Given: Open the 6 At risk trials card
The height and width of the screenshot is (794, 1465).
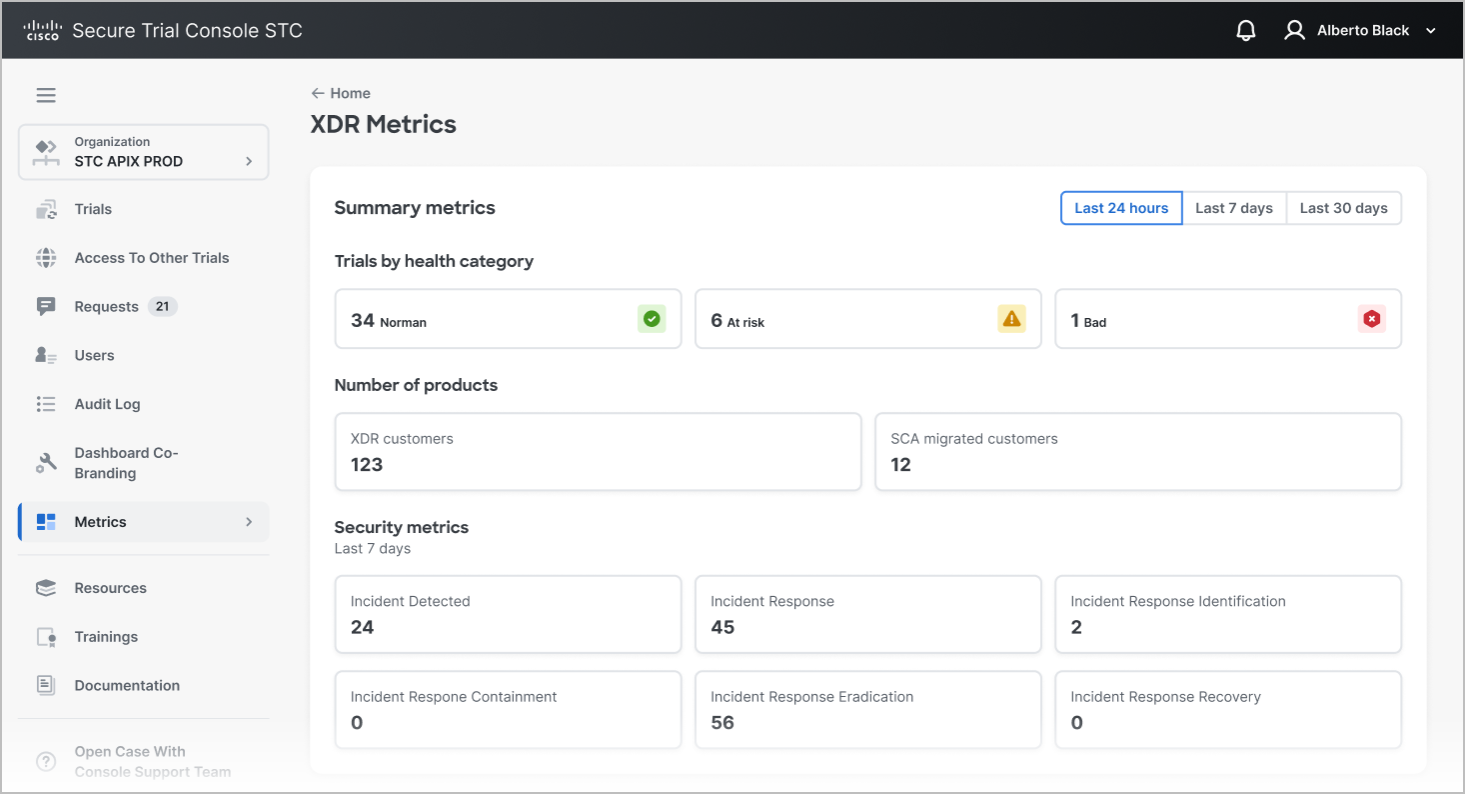Looking at the screenshot, I should 868,319.
